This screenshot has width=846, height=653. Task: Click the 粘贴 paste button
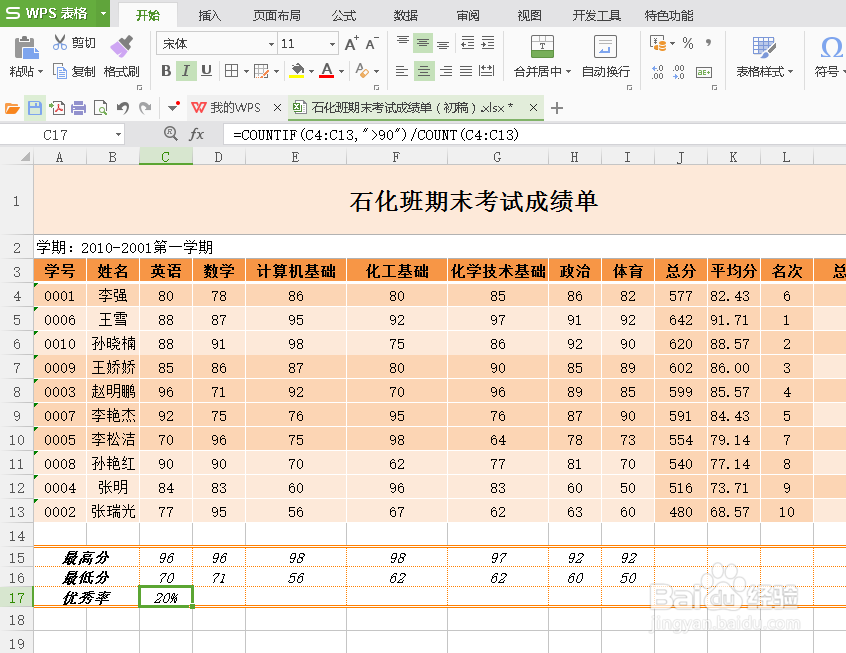click(23, 57)
